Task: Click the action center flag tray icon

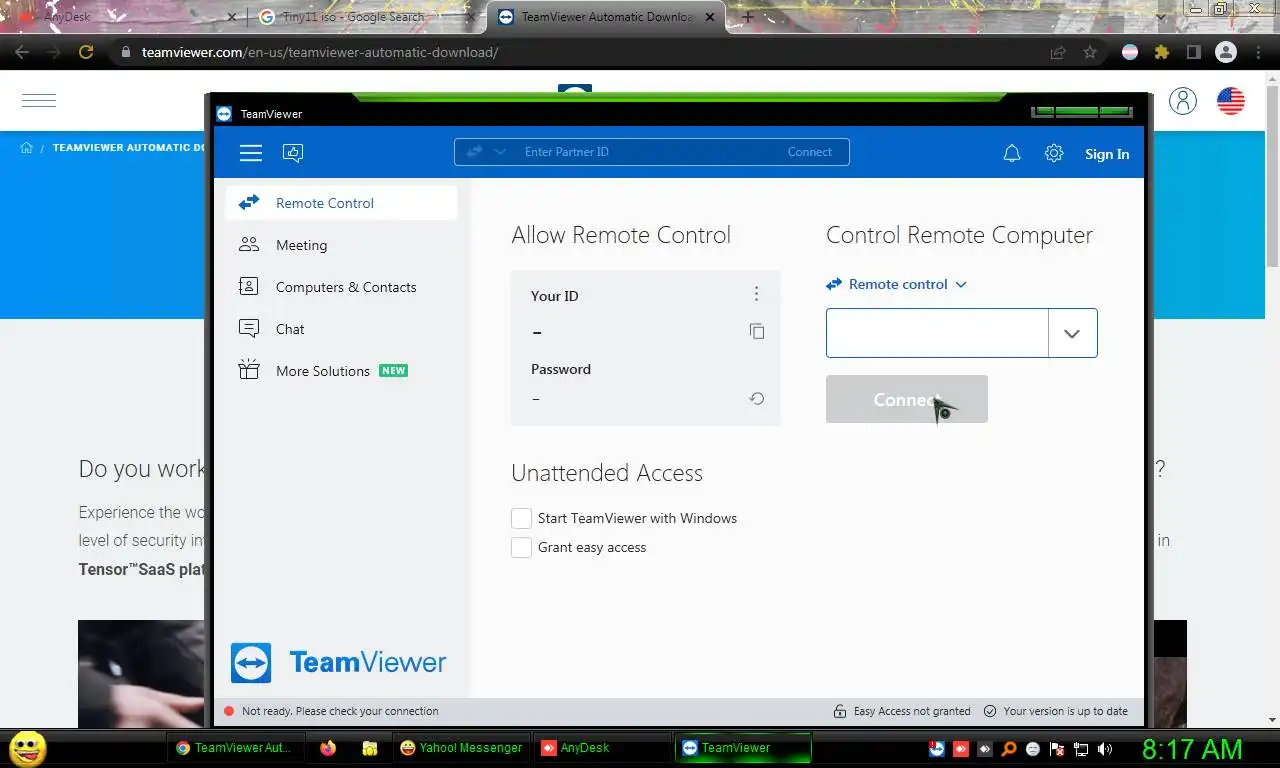Action: 1057,748
